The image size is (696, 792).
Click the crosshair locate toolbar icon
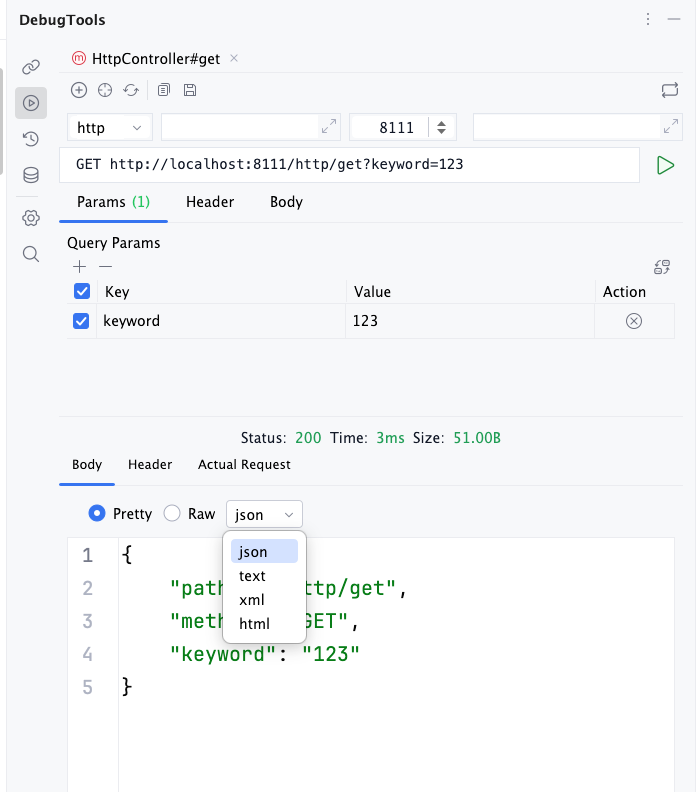click(105, 90)
